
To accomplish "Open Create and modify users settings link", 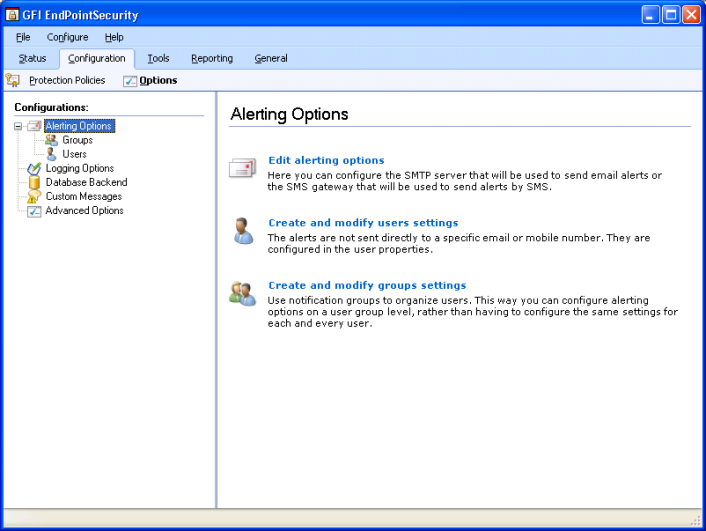I will (x=363, y=223).
